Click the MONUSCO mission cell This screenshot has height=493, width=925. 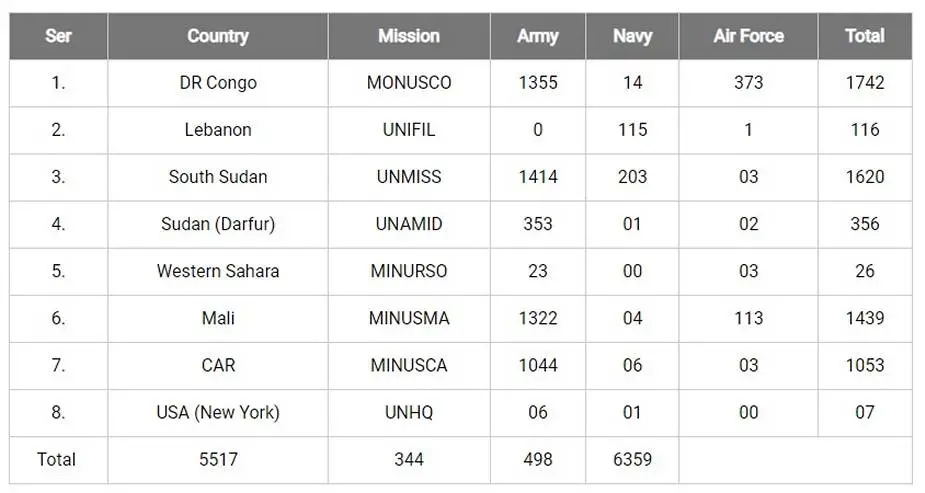click(408, 83)
